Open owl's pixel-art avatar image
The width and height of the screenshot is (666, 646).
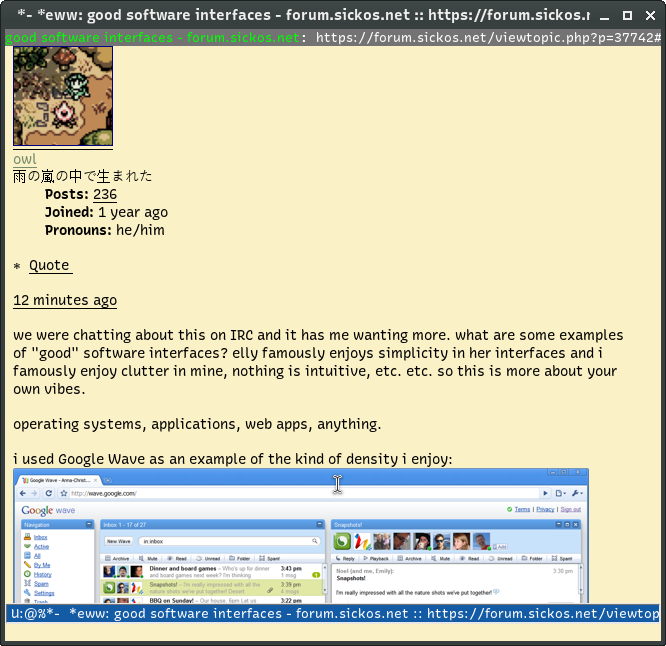point(63,96)
